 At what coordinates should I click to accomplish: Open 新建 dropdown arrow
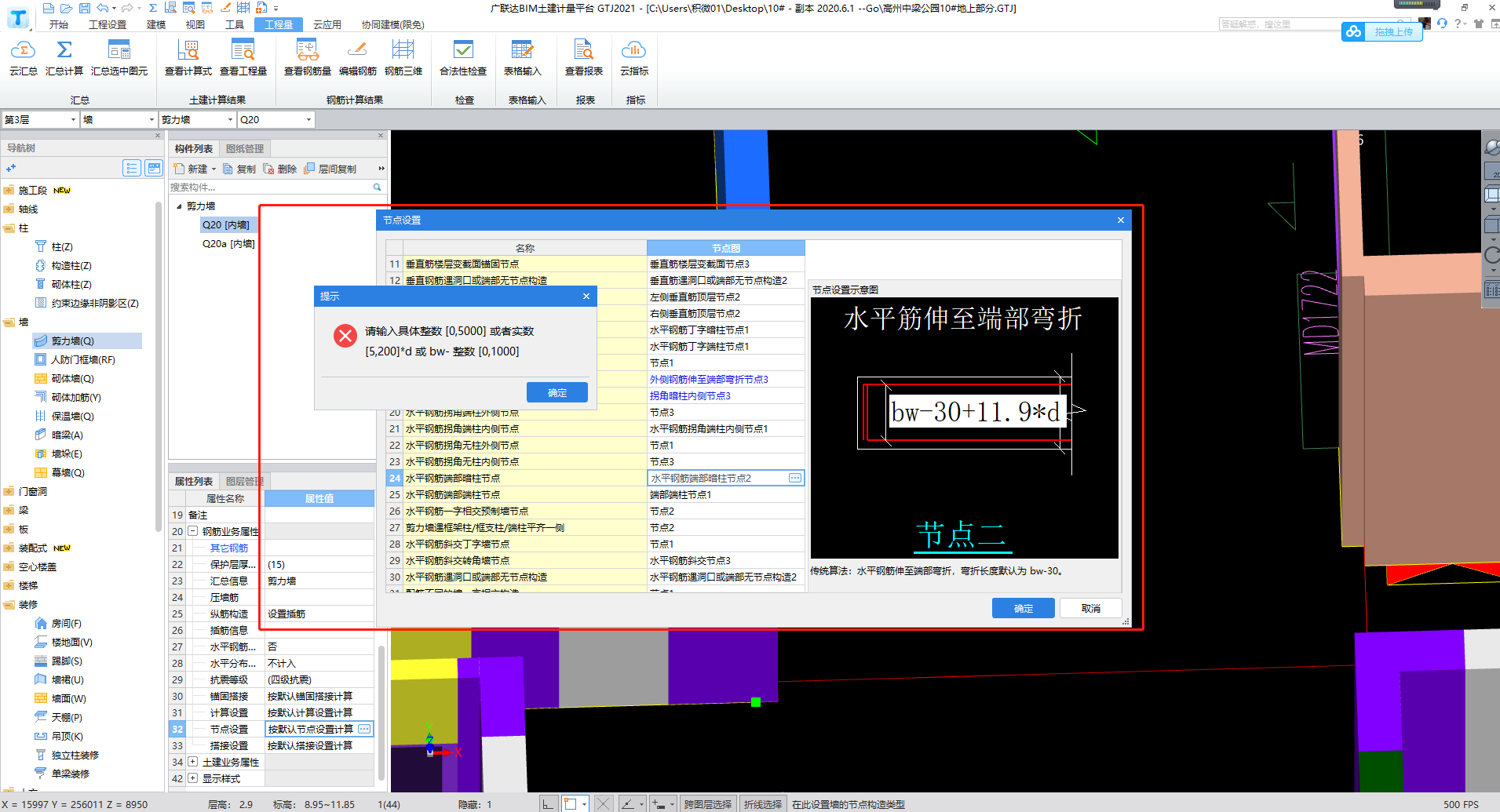click(214, 169)
